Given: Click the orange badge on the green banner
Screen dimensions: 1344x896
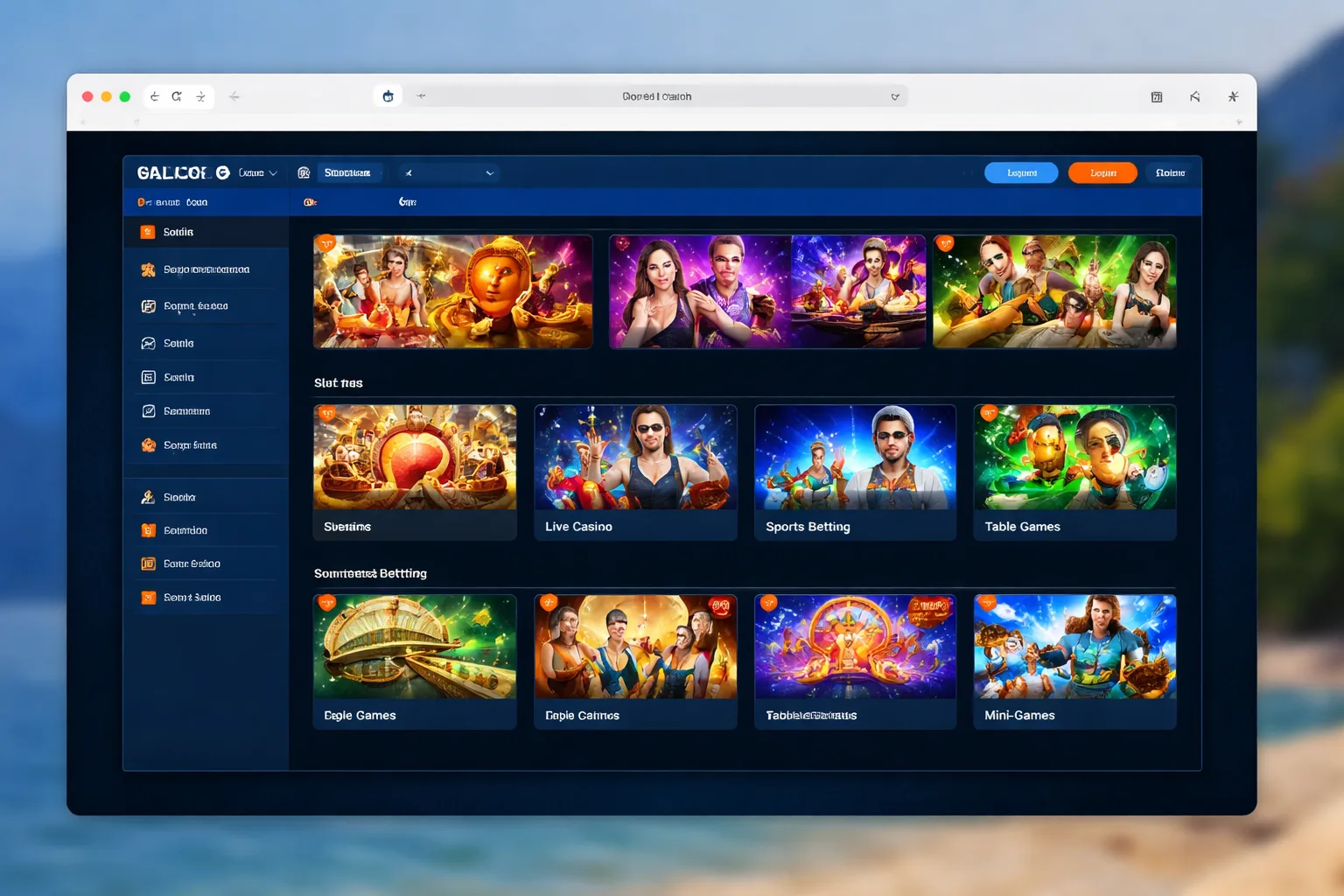Looking at the screenshot, I should pyautogui.click(x=945, y=244).
